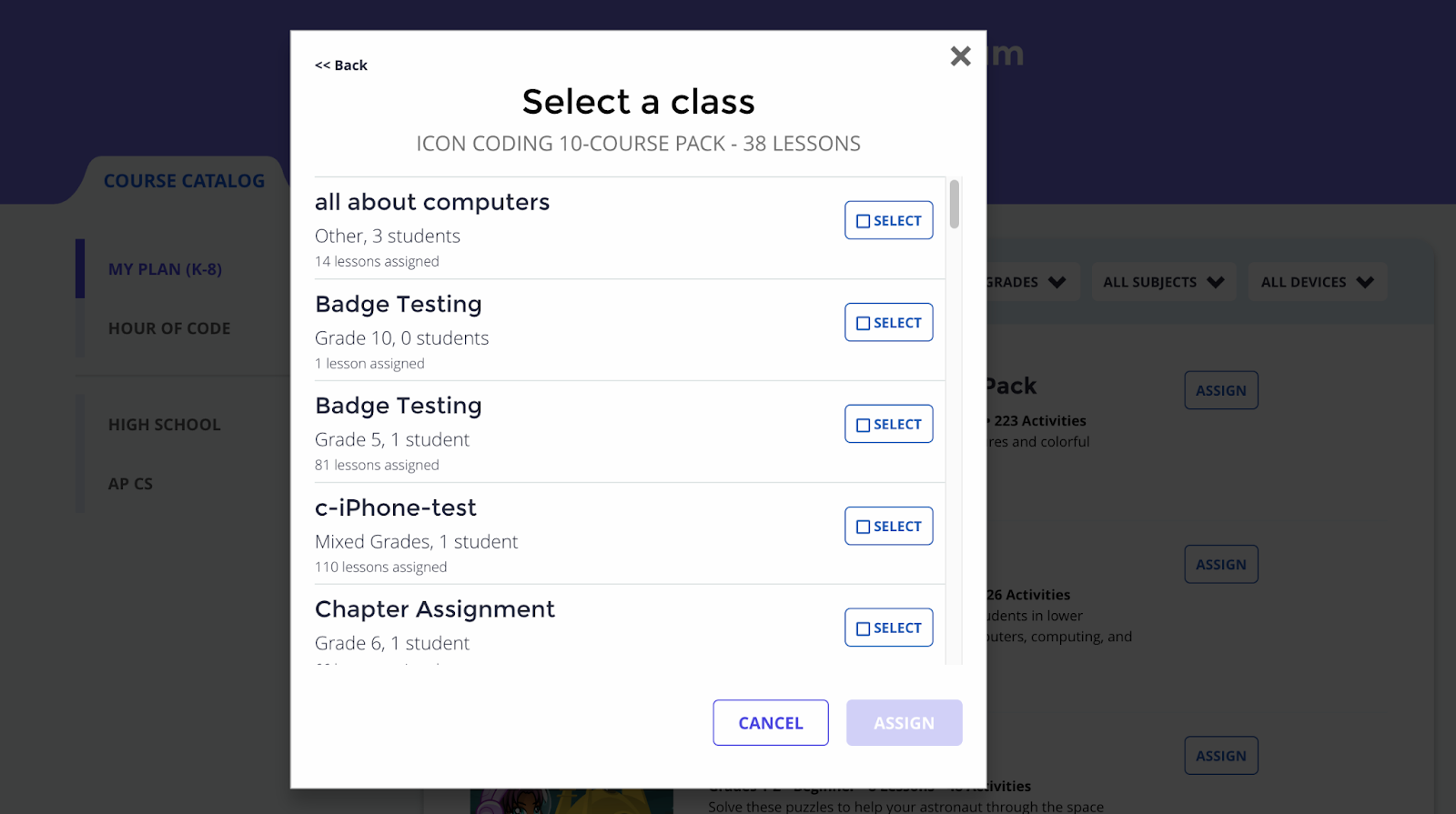The height and width of the screenshot is (814, 1456).
Task: Open the All Devices dropdown
Action: point(1317,282)
